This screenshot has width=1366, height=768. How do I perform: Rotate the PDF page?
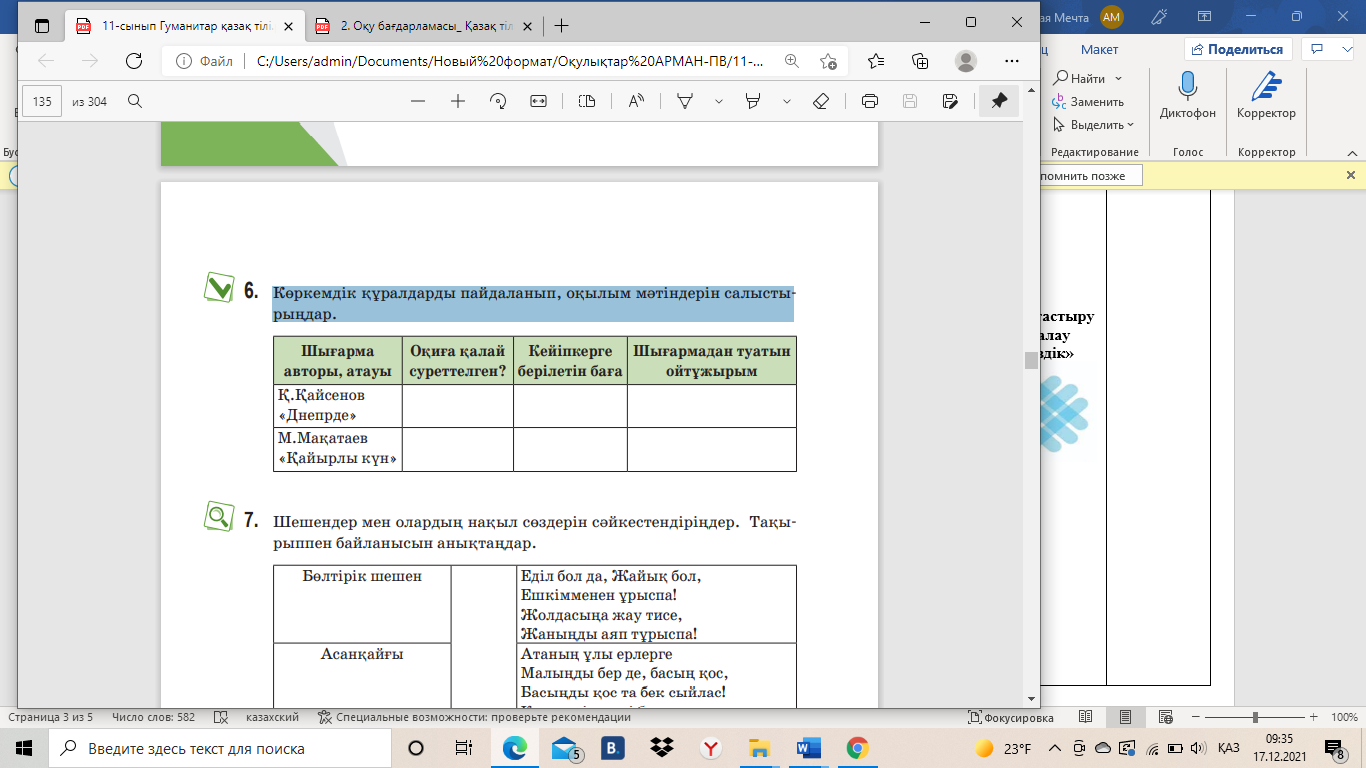498,101
